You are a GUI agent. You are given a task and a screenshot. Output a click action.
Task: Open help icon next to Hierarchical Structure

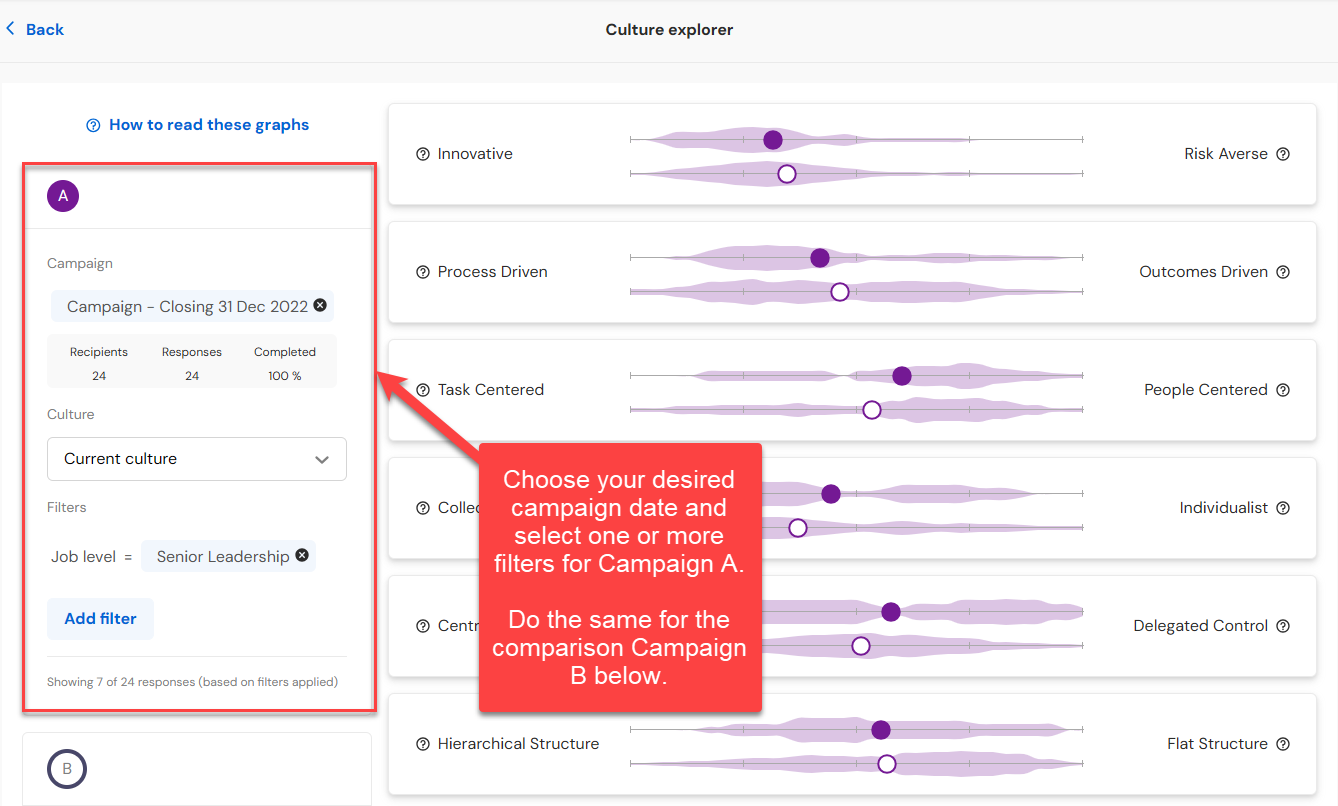pyautogui.click(x=423, y=744)
